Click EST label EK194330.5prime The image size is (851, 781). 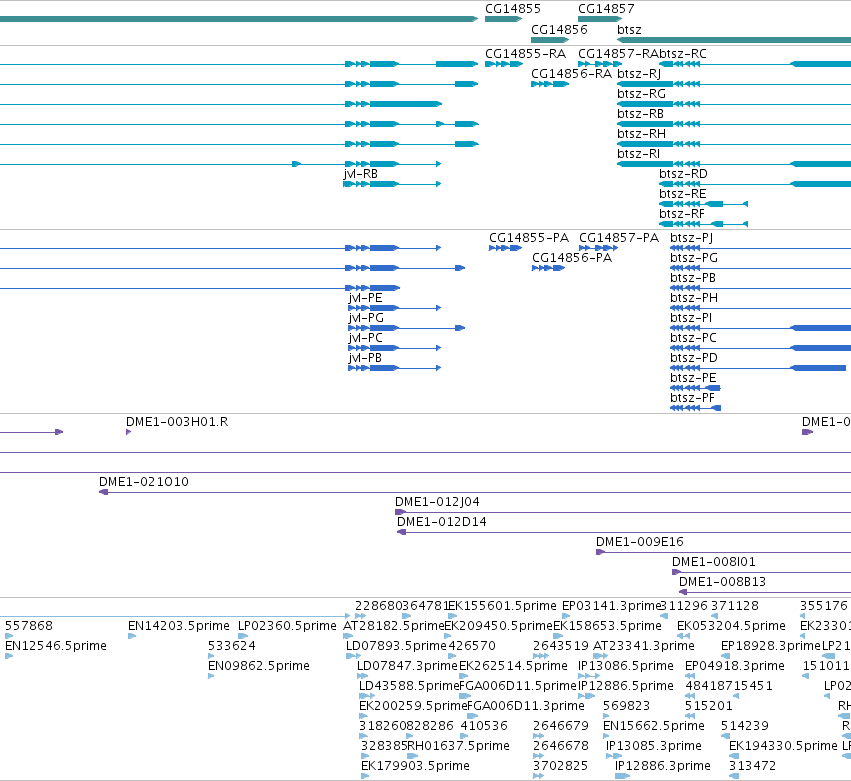784,747
